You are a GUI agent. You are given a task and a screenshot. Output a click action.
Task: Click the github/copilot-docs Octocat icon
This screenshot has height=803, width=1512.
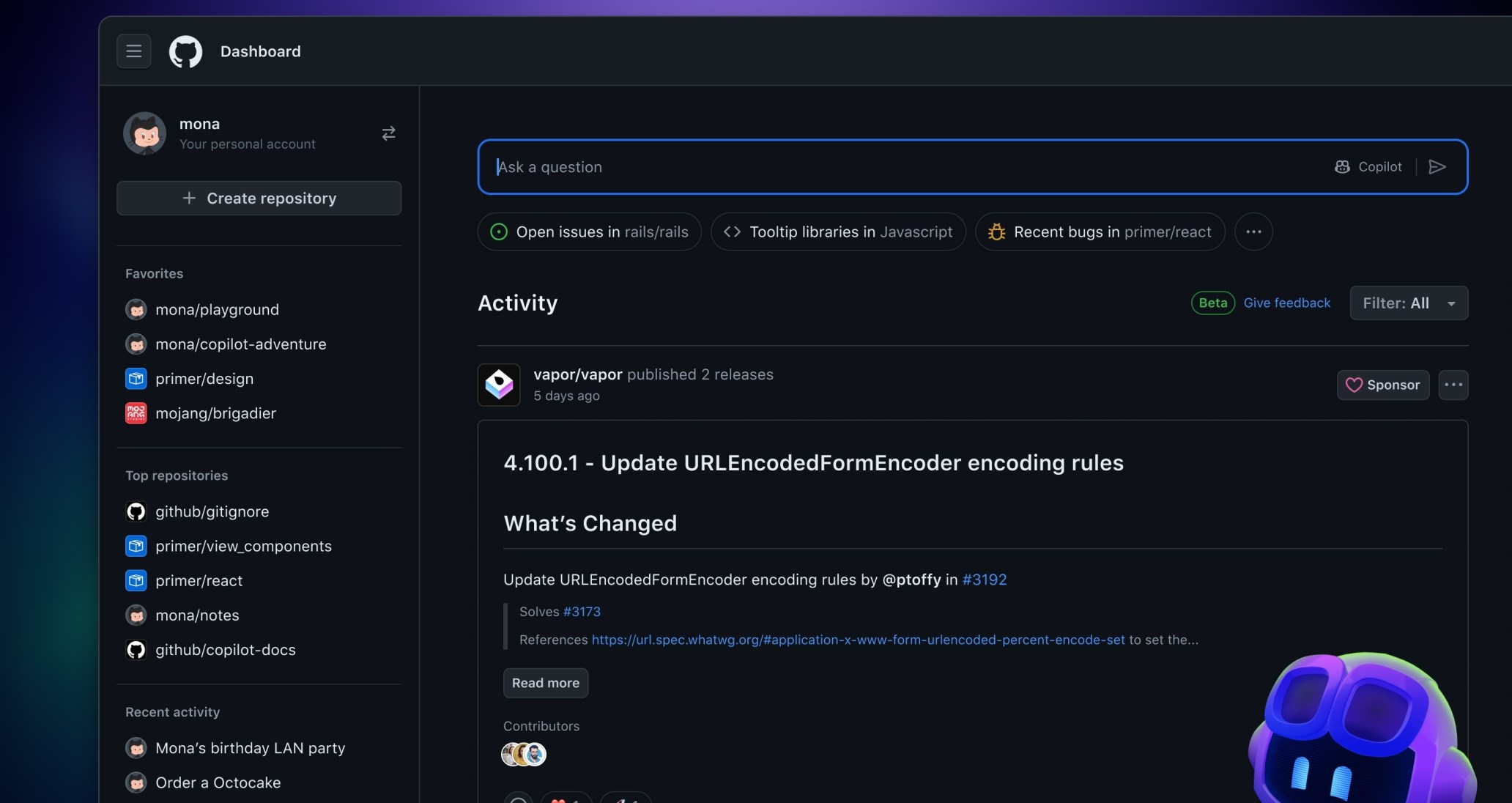tap(136, 649)
